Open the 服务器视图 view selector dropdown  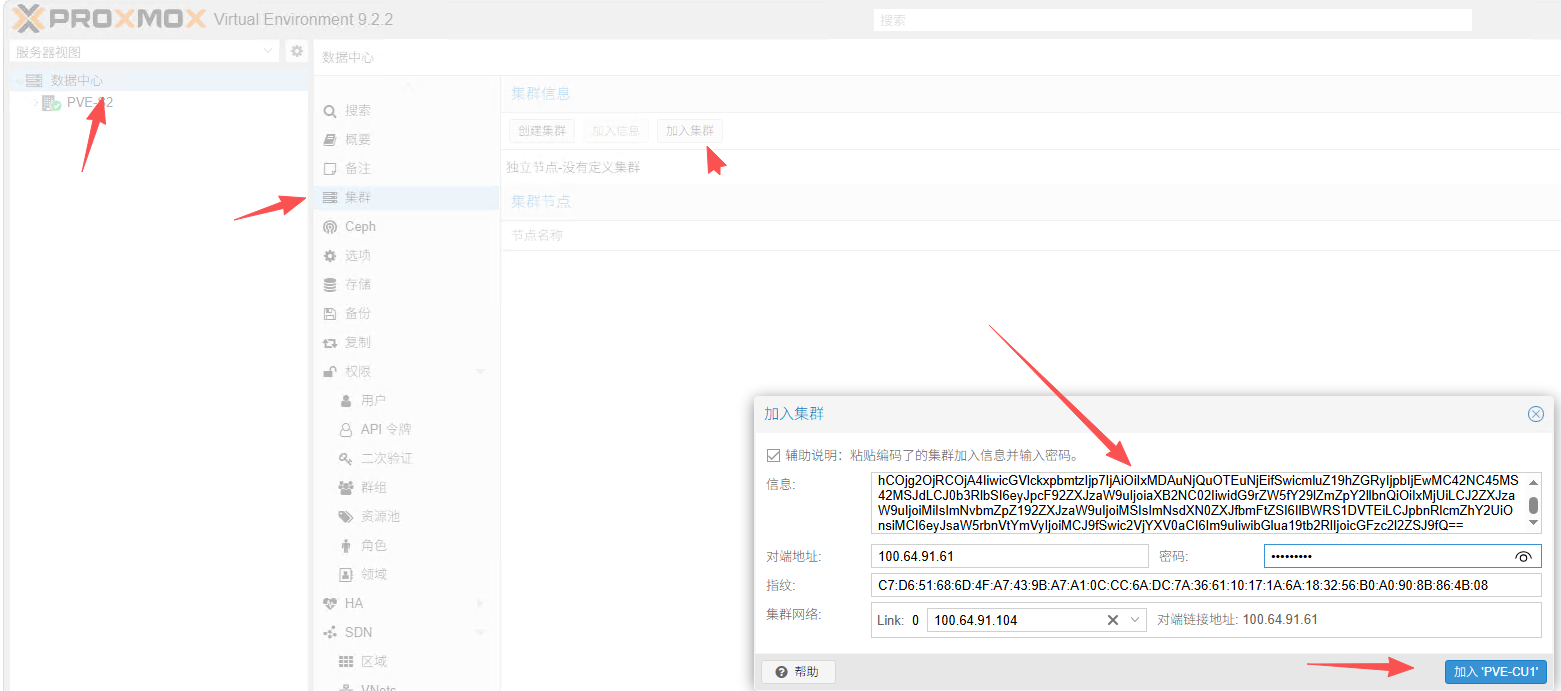pyautogui.click(x=269, y=51)
